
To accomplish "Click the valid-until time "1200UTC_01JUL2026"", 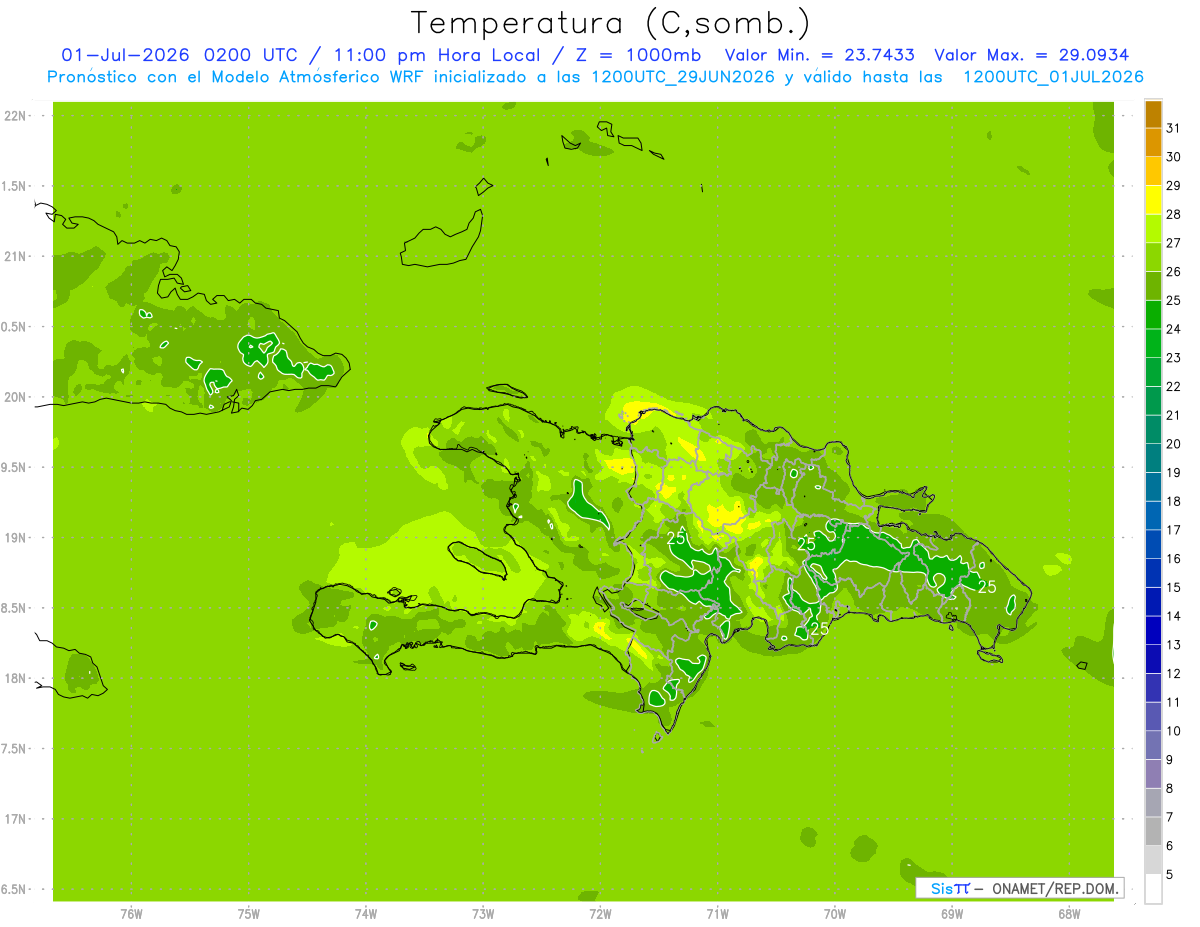I will pyautogui.click(x=1054, y=77).
